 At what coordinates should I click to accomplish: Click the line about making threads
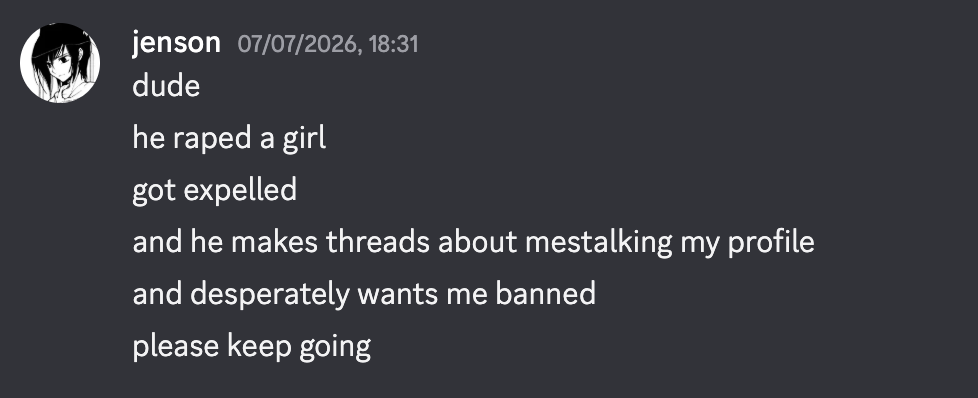(x=473, y=242)
